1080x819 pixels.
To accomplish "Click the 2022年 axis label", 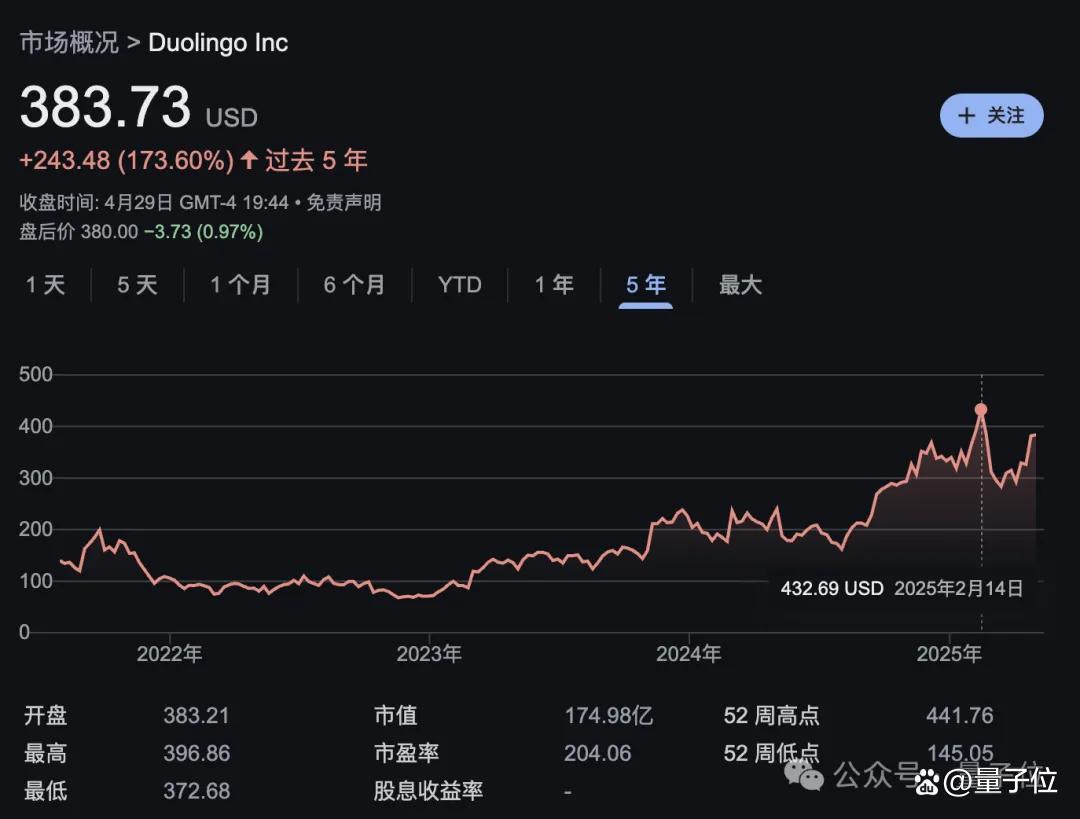I will click(x=169, y=654).
